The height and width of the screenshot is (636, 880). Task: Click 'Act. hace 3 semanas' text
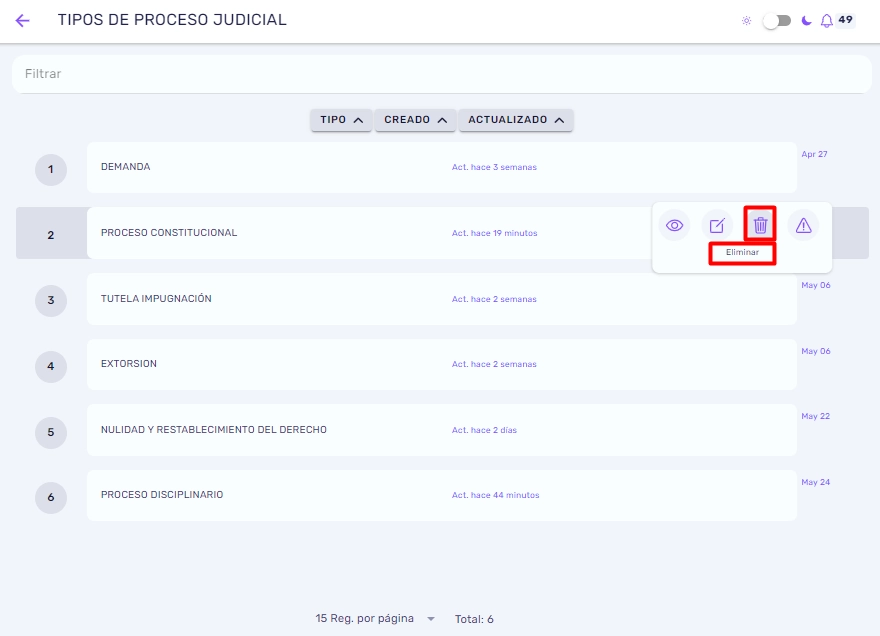[494, 167]
